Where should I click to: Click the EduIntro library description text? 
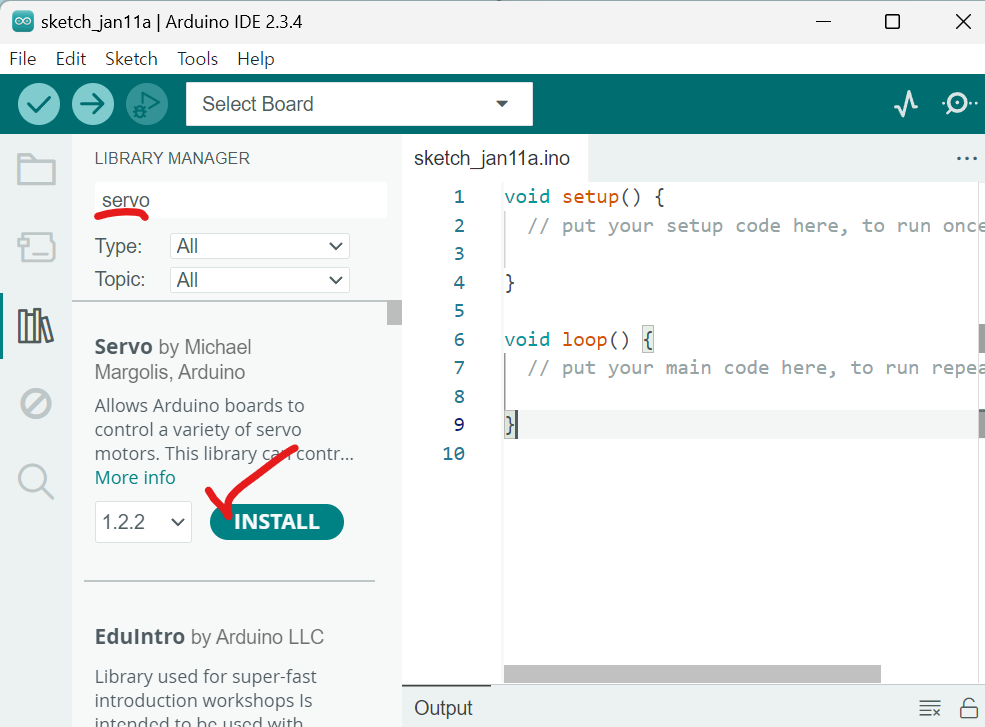point(205,700)
